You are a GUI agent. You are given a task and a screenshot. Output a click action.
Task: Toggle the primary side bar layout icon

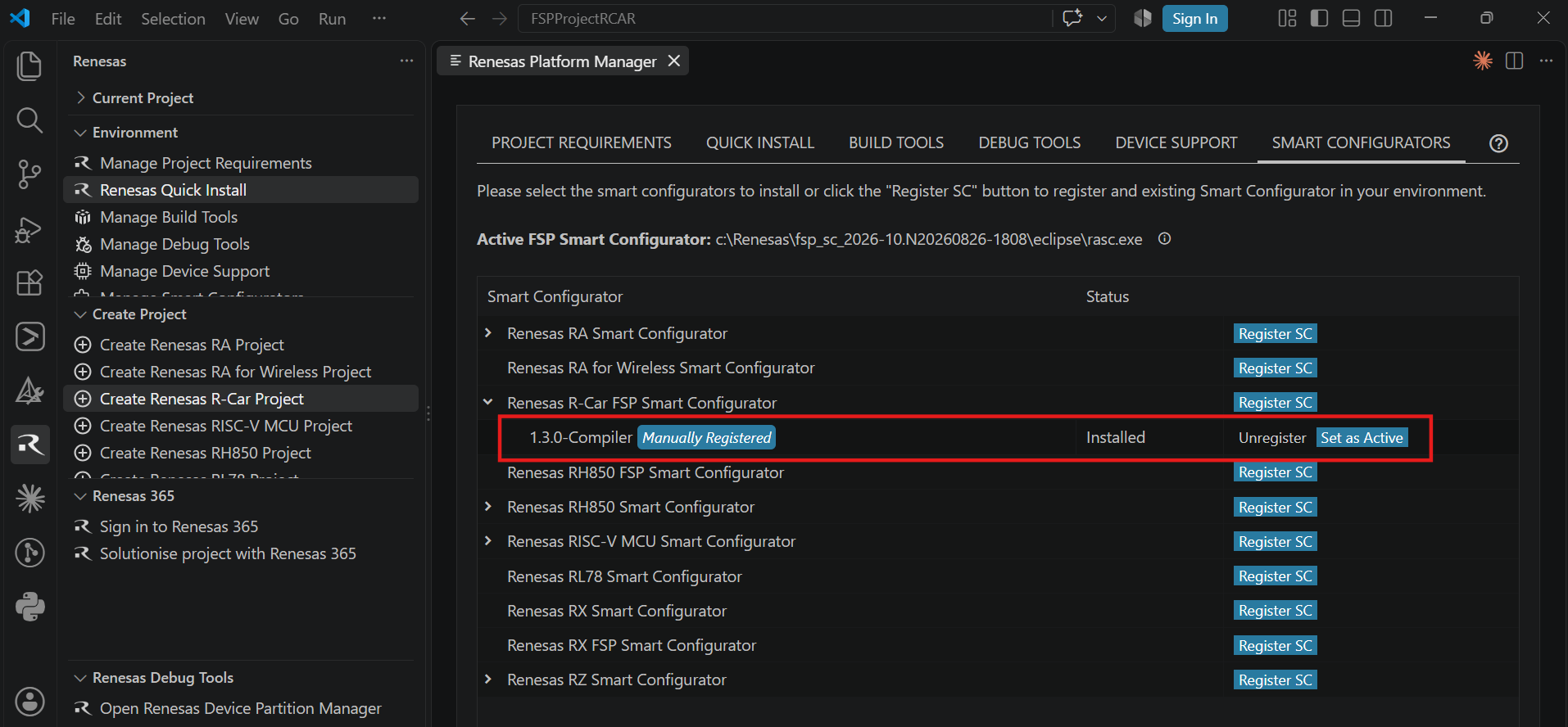point(1319,18)
